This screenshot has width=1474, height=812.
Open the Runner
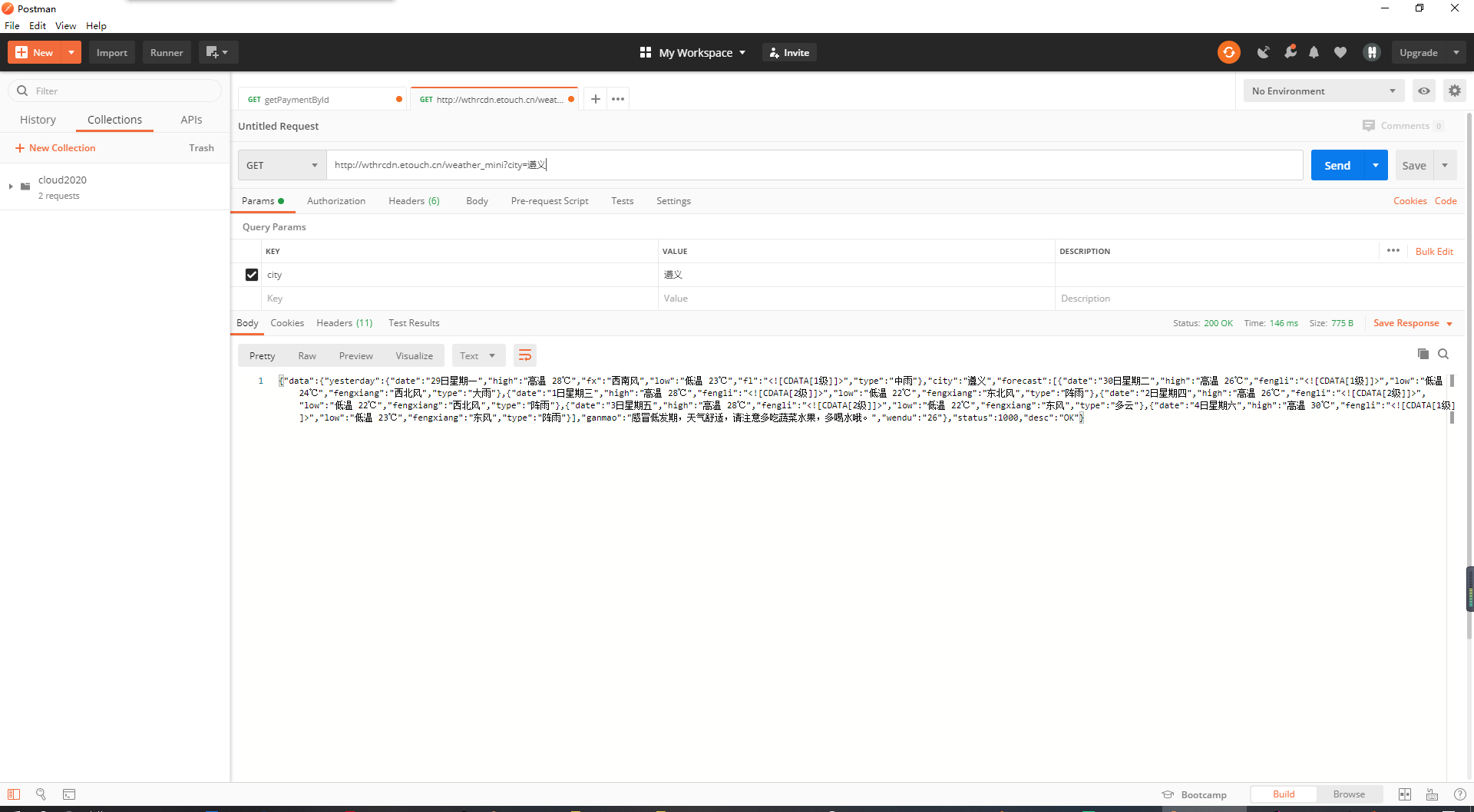click(167, 52)
